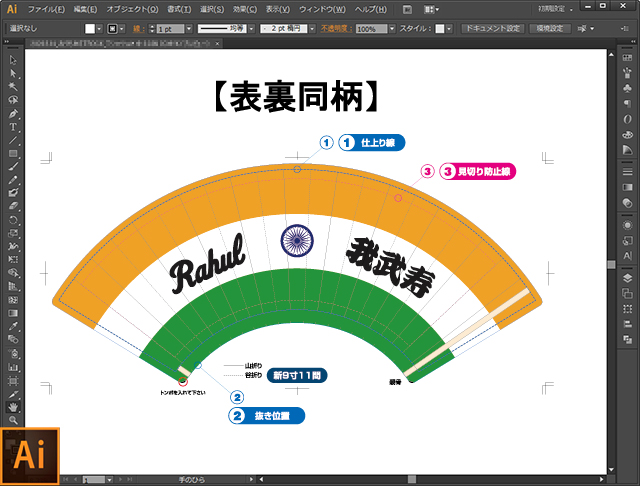
Task: Select the Direct Selection tool
Action: [x=13, y=73]
